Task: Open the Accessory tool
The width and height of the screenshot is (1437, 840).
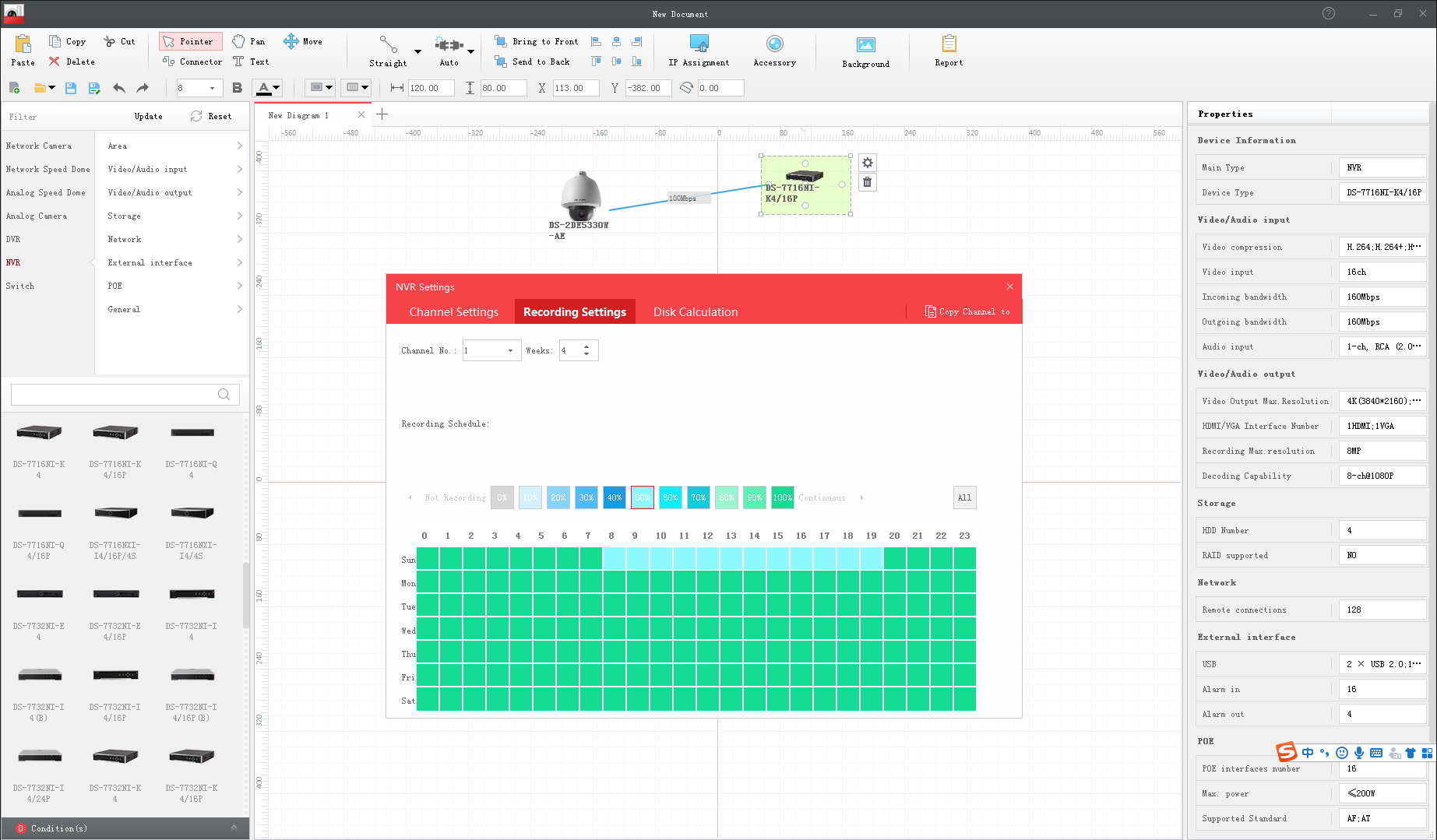Action: tap(774, 51)
